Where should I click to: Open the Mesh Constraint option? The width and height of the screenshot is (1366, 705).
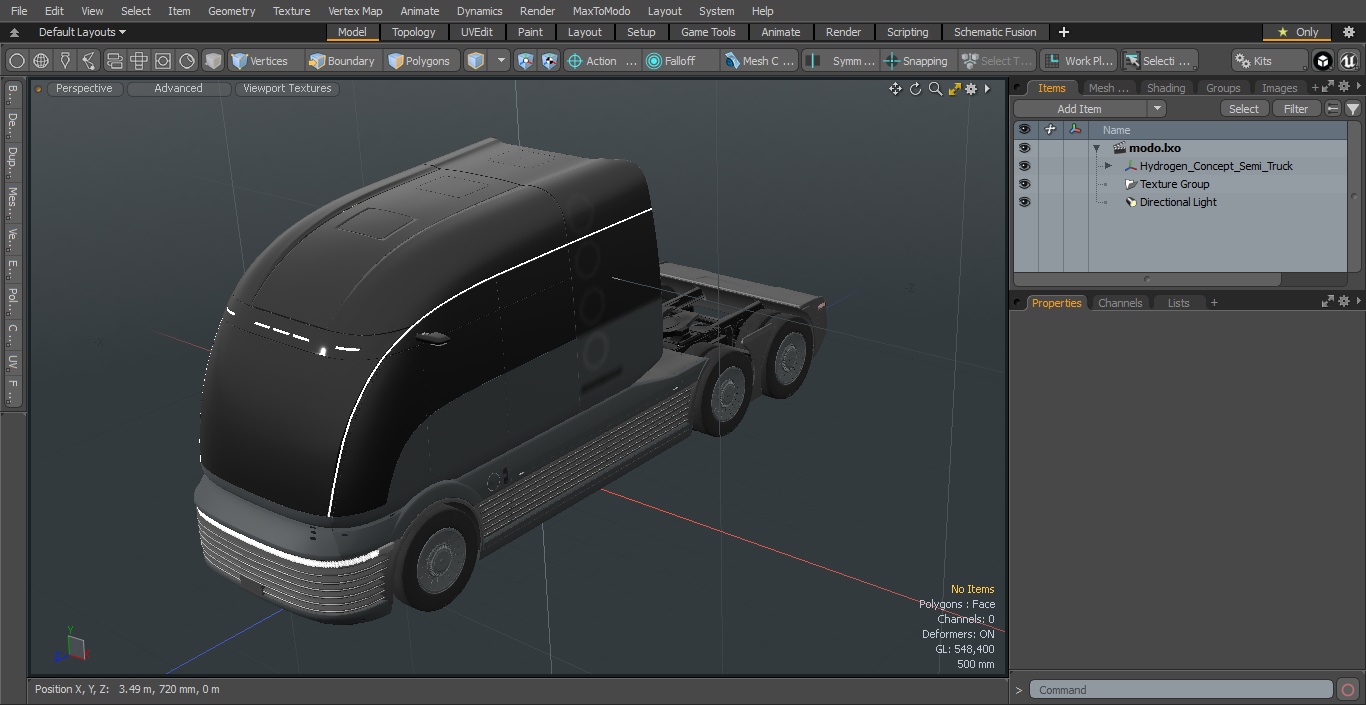tap(760, 61)
